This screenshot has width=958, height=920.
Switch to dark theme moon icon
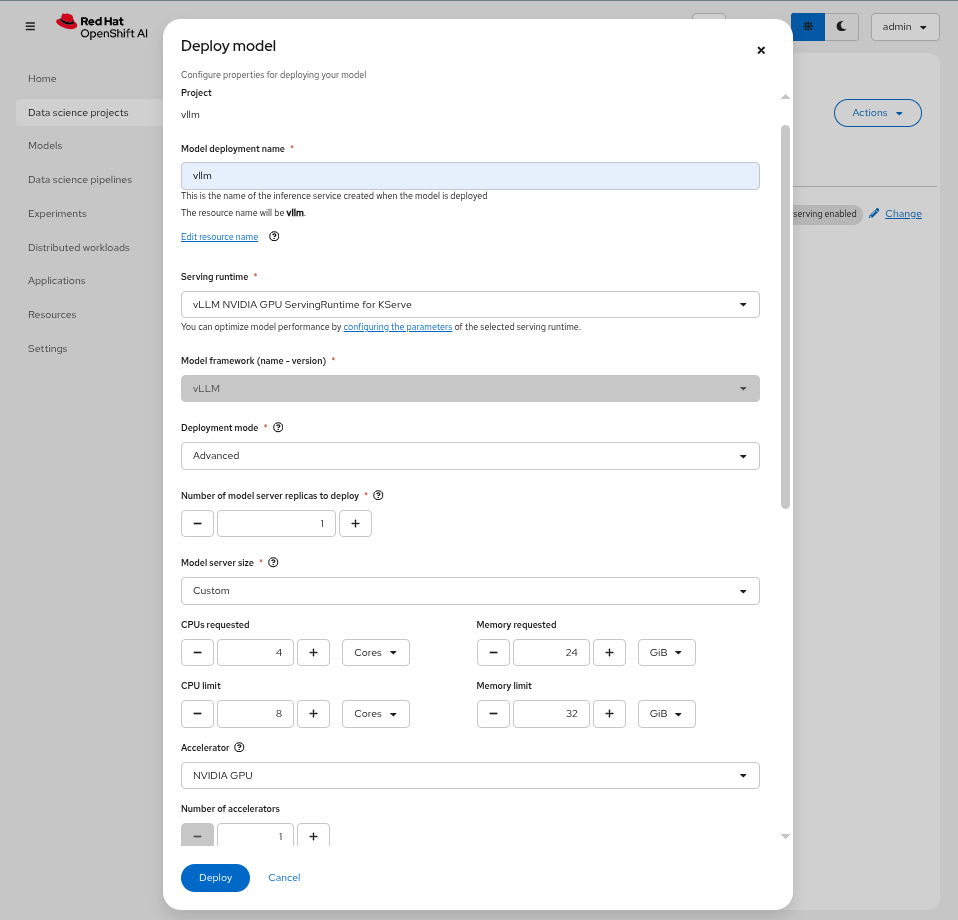pyautogui.click(x=841, y=26)
